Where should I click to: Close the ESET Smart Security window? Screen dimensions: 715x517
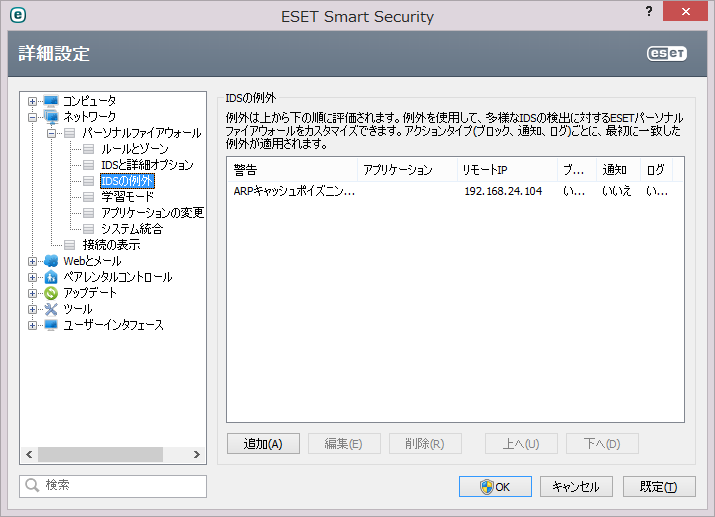[685, 11]
